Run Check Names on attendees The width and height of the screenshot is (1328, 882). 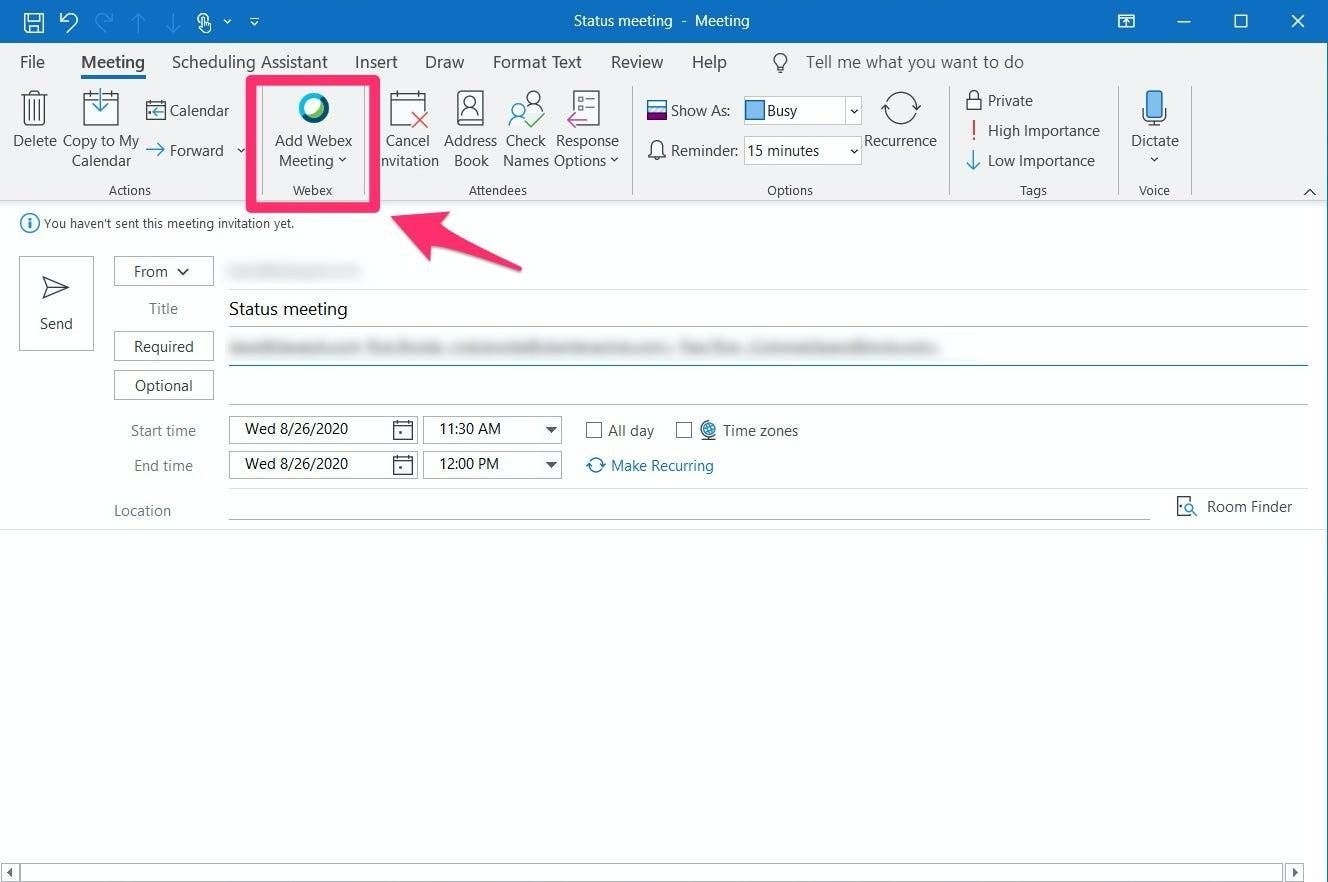[526, 129]
